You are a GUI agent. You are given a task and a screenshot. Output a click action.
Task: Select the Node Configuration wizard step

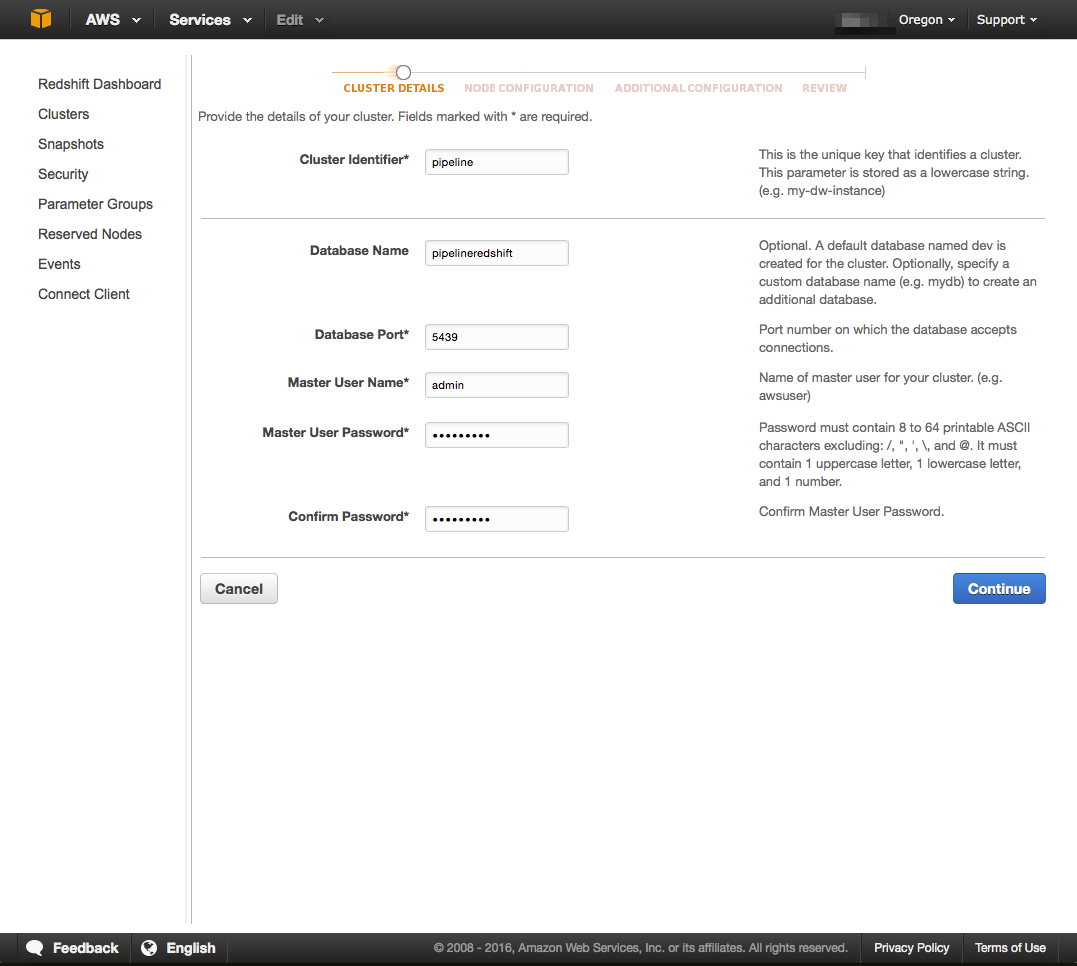coord(529,88)
